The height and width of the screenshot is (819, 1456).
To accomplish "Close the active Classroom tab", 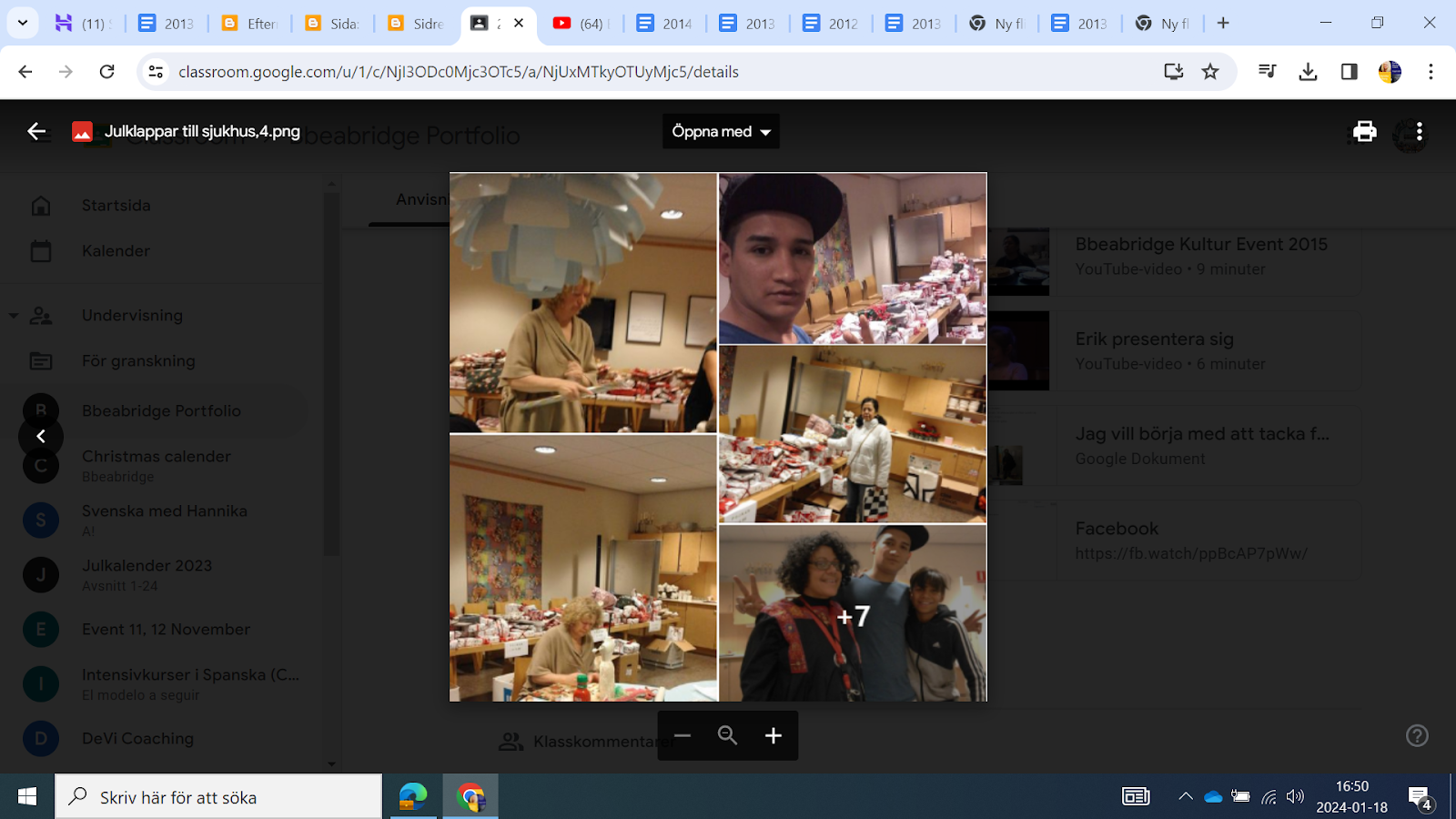I will (519, 23).
